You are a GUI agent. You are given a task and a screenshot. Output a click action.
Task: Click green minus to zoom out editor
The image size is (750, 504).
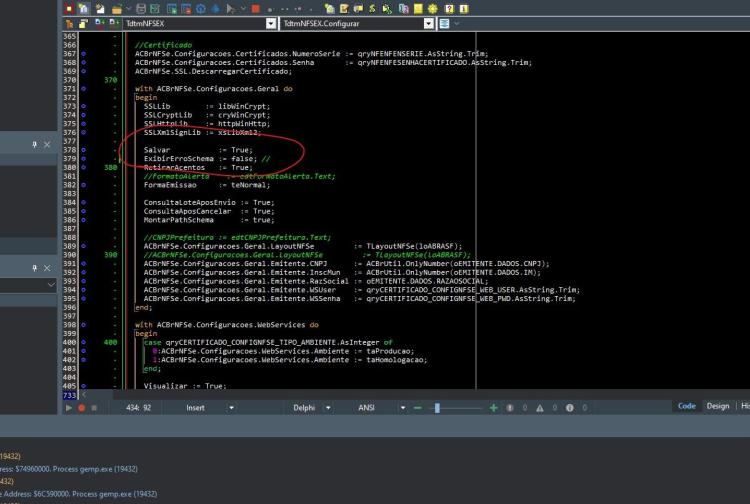click(418, 408)
